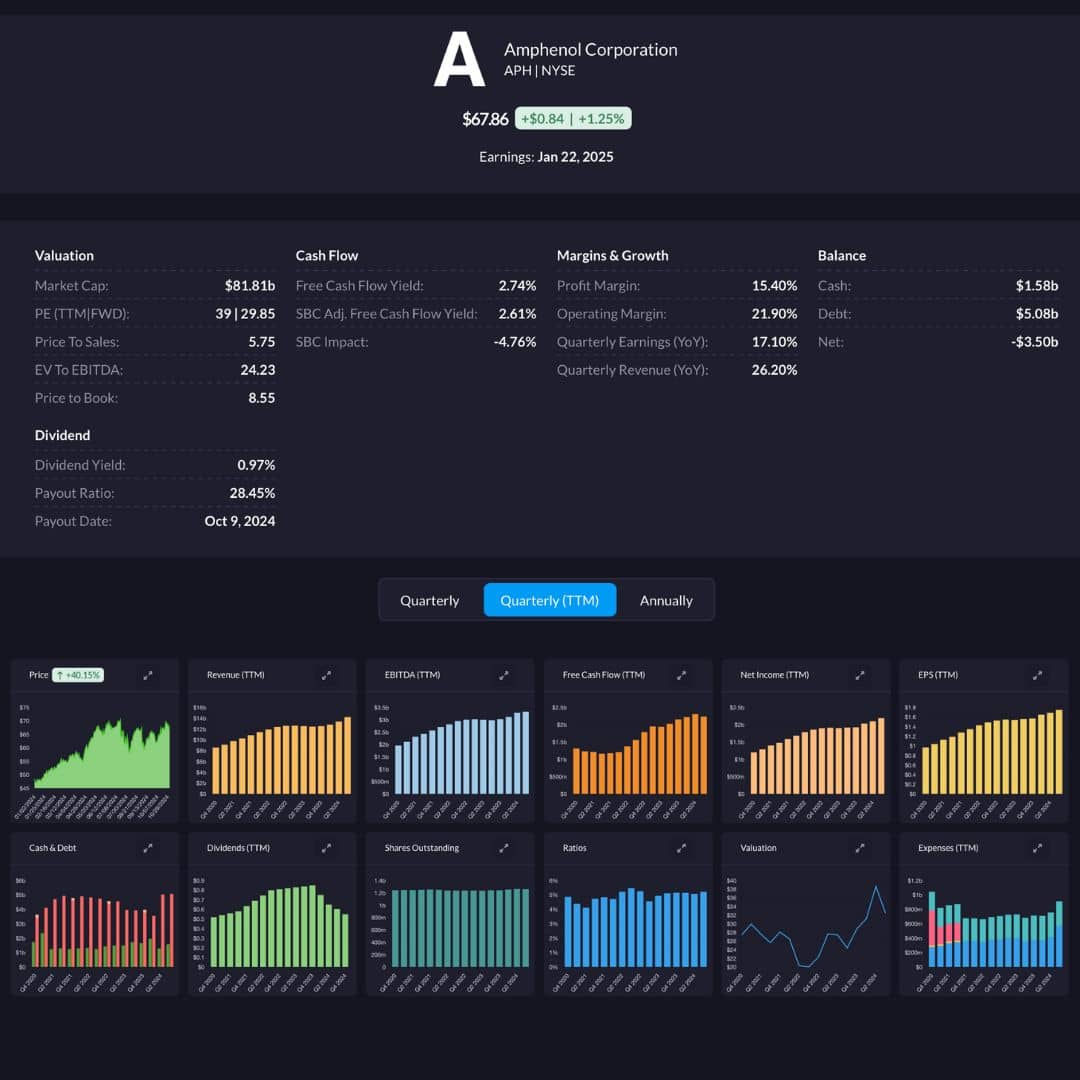This screenshot has width=1080, height=1080.
Task: Click the Price to Book value 8.55
Action: 262,398
